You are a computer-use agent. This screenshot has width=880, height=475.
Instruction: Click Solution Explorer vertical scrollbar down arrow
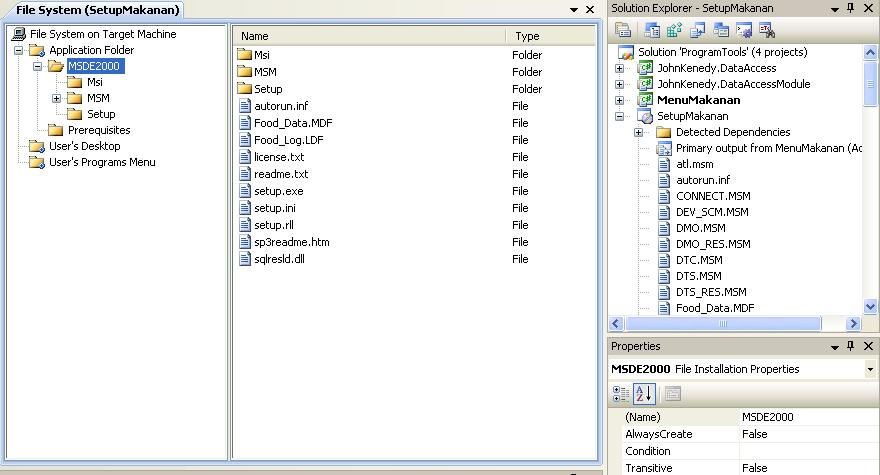[x=870, y=307]
